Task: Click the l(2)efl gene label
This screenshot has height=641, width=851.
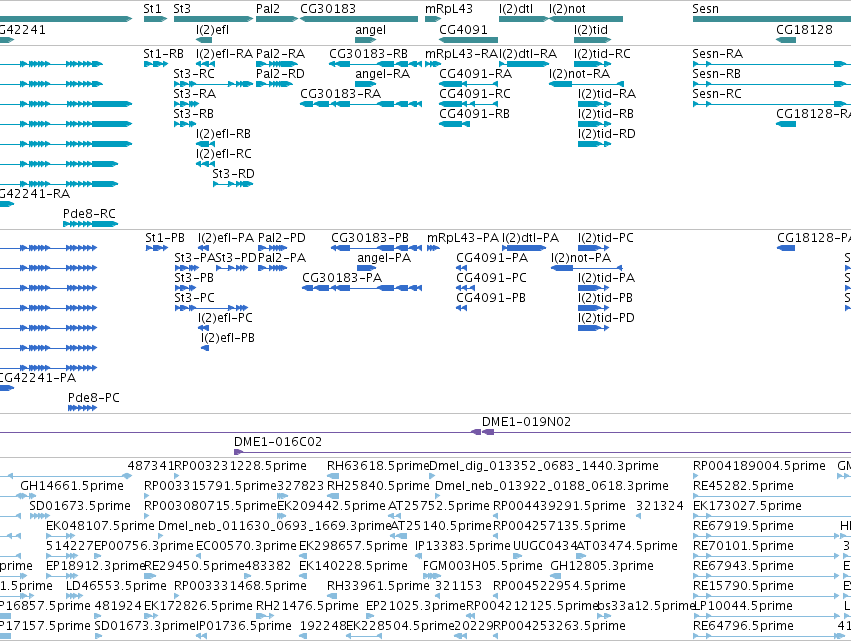Action: coord(212,29)
